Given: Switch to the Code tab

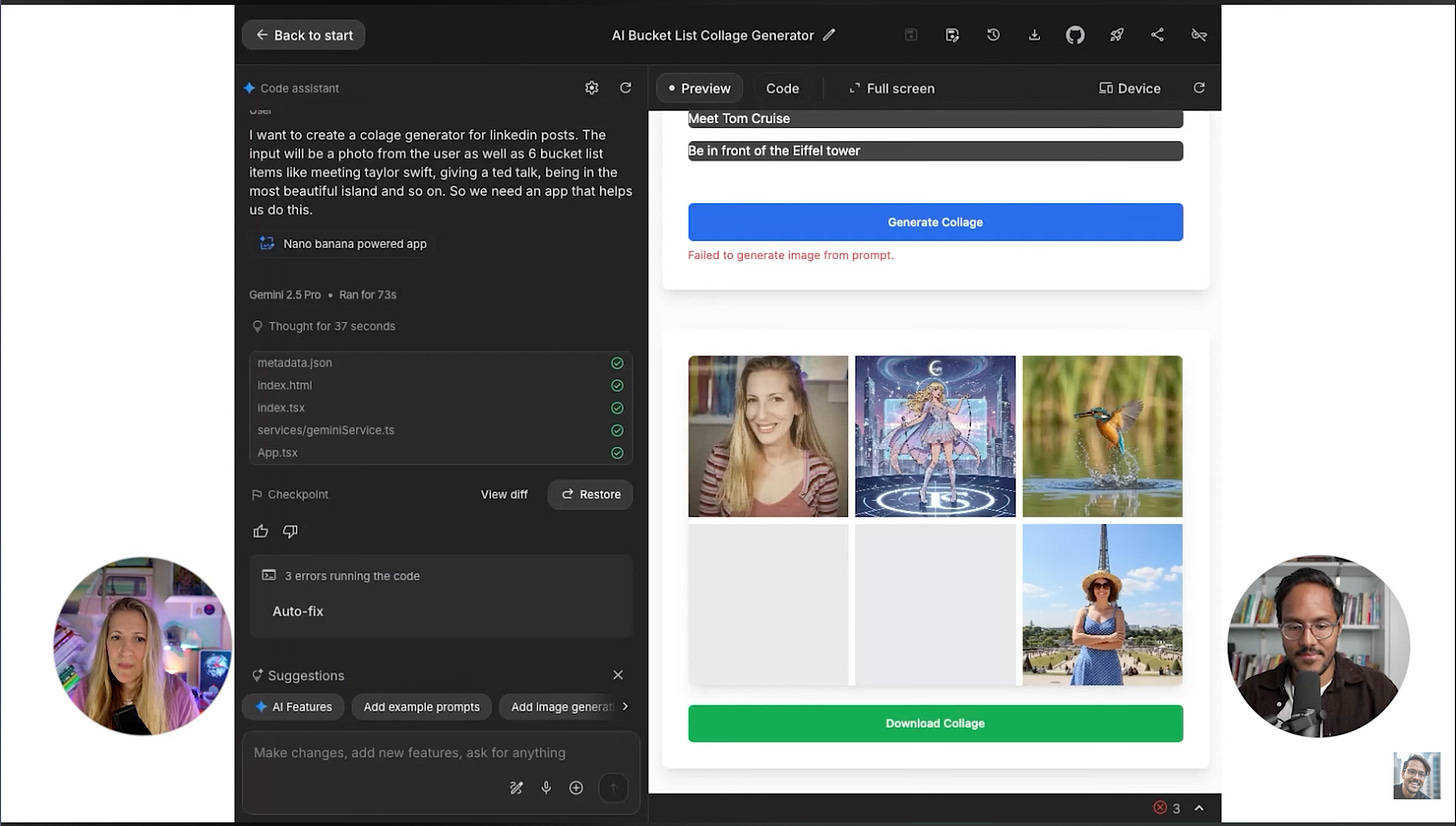Looking at the screenshot, I should coord(782,88).
